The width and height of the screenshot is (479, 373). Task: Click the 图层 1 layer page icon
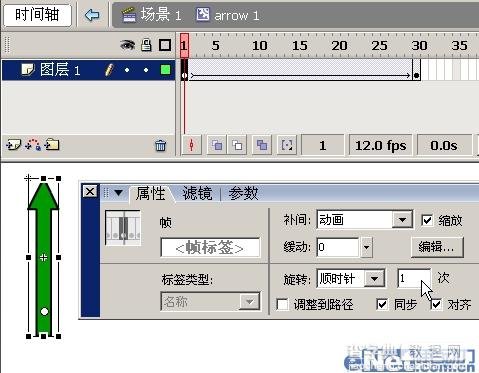tap(28, 70)
